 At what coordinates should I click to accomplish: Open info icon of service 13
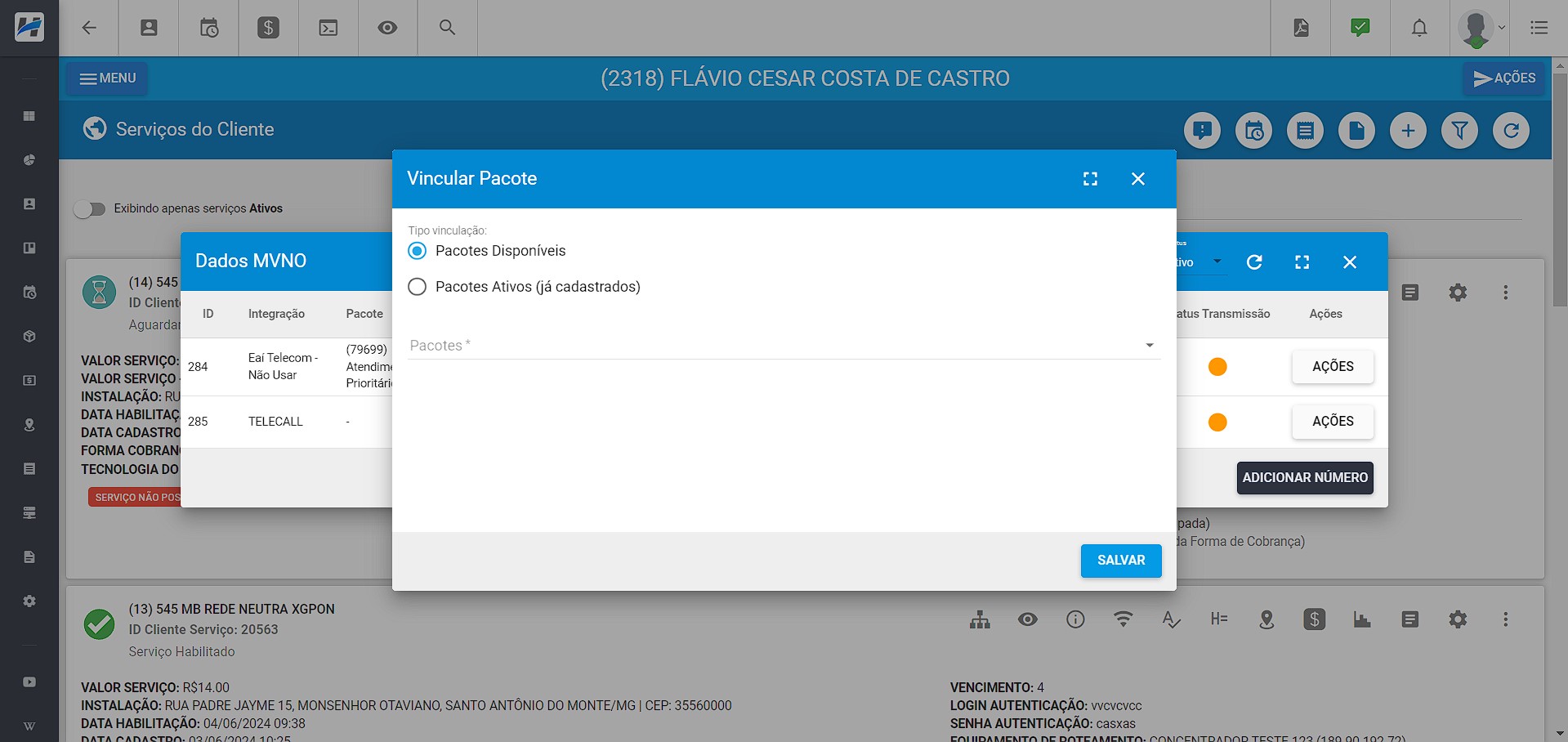pos(1075,620)
